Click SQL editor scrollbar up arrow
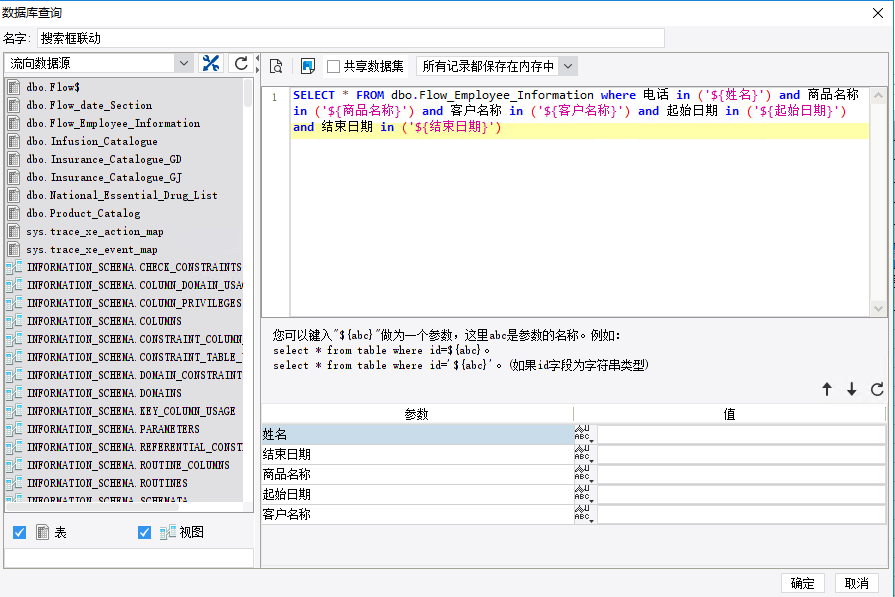The width and height of the screenshot is (895, 597). [x=878, y=95]
